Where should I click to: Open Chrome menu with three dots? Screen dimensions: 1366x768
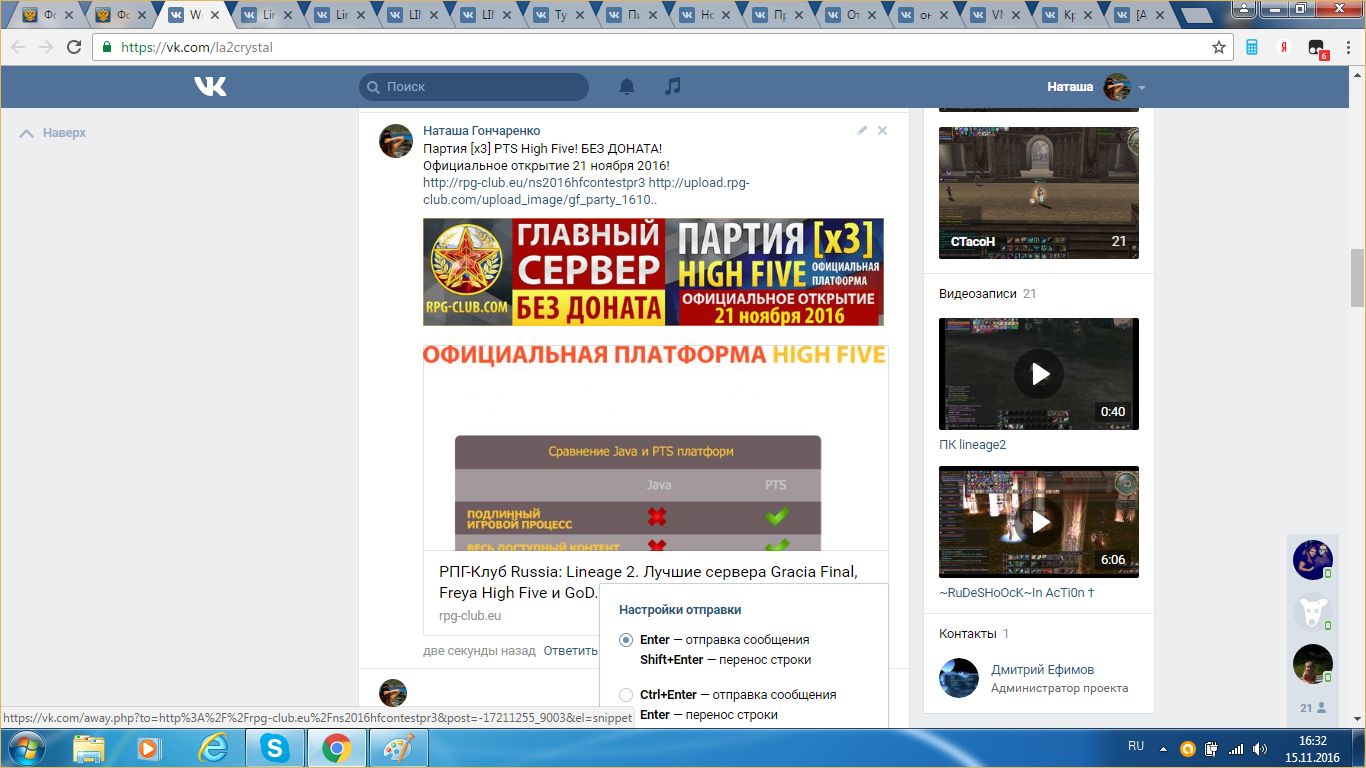(1349, 47)
